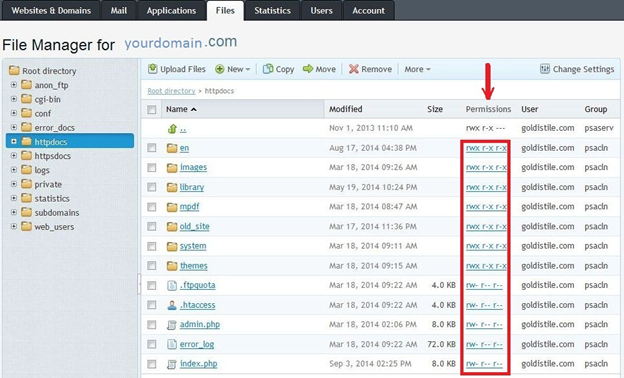Viewport: 624px width, 378px height.
Task: Click the cgi-bin folder icon in tree
Action: pos(26,99)
